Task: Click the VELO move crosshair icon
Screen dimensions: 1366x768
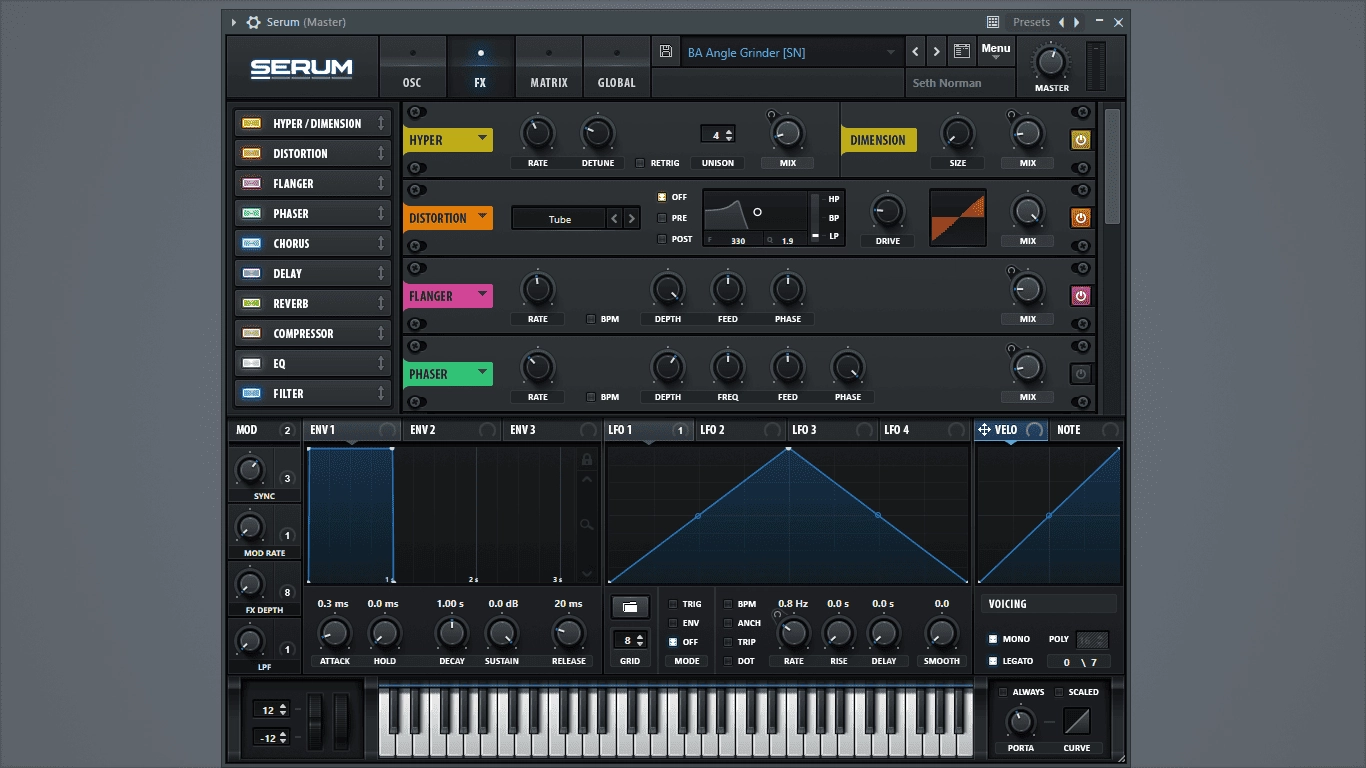Action: point(984,430)
